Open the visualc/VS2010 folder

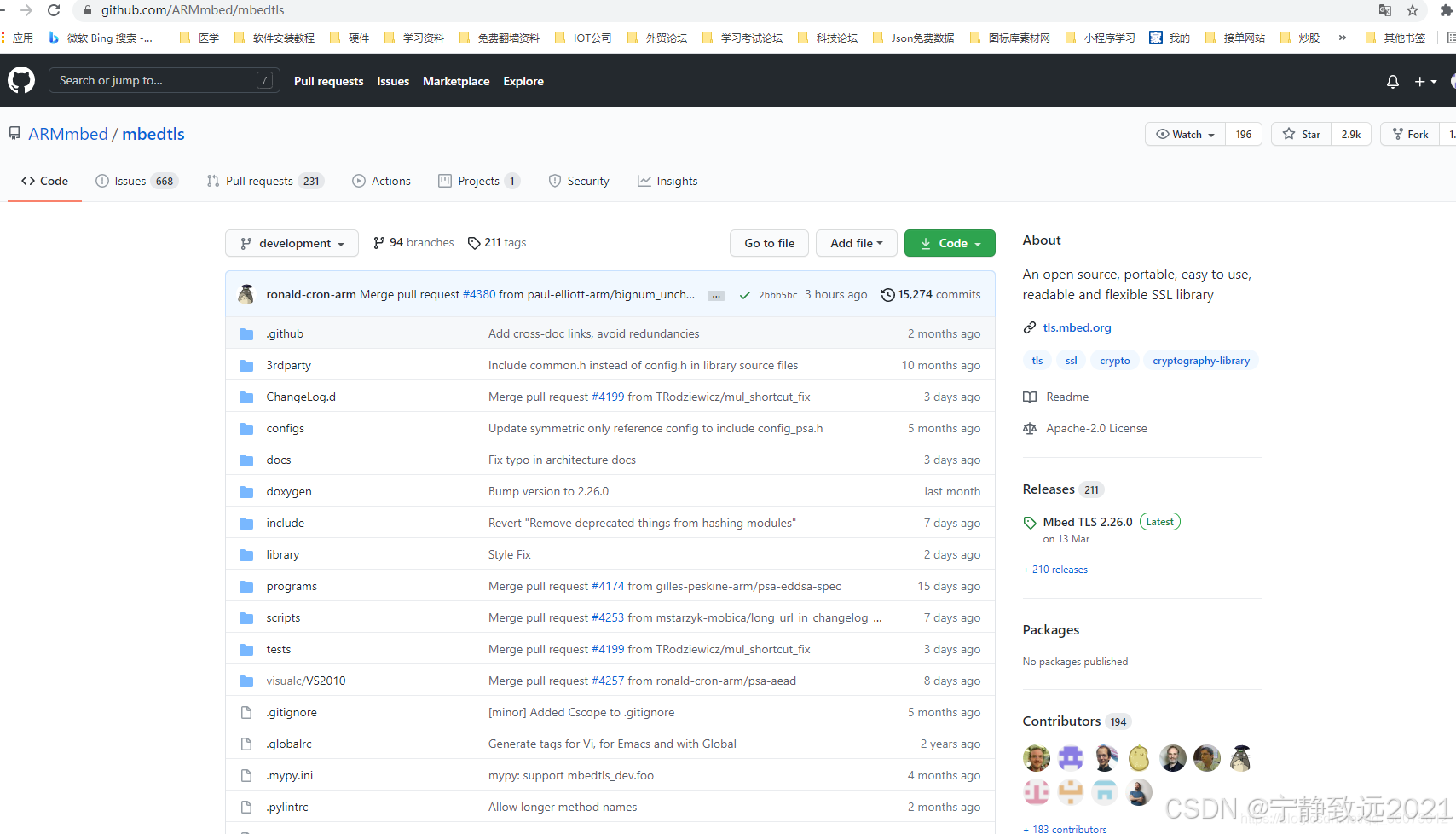coord(306,681)
